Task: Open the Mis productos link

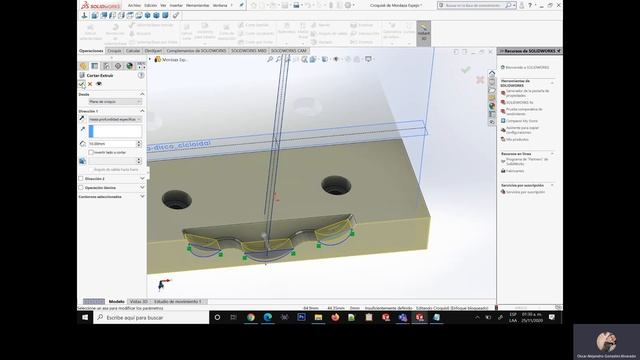Action: (x=517, y=140)
